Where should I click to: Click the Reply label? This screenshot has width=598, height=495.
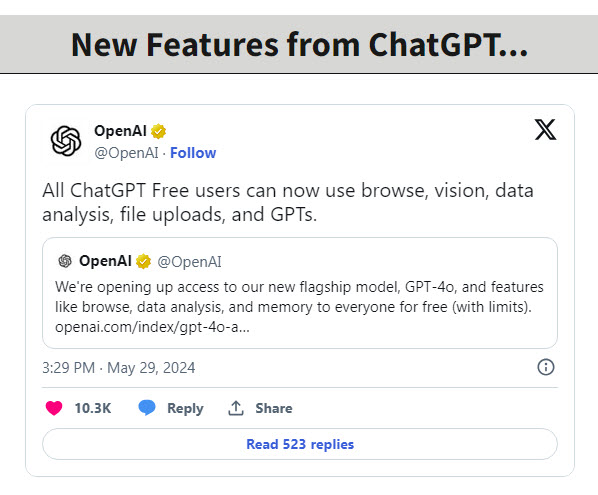[185, 408]
